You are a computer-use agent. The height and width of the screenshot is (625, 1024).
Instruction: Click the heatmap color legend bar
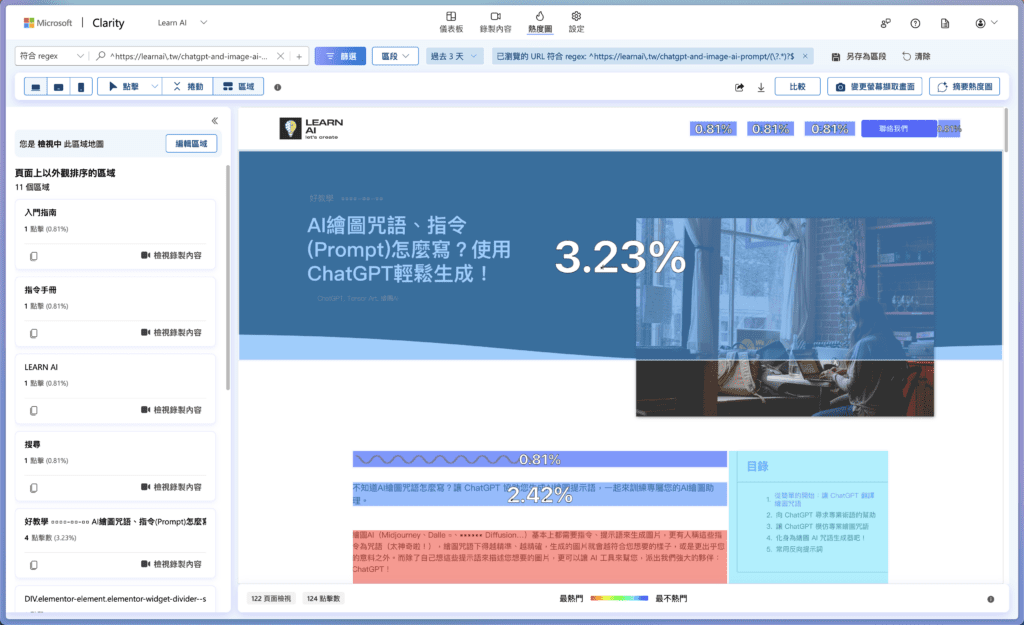619,599
